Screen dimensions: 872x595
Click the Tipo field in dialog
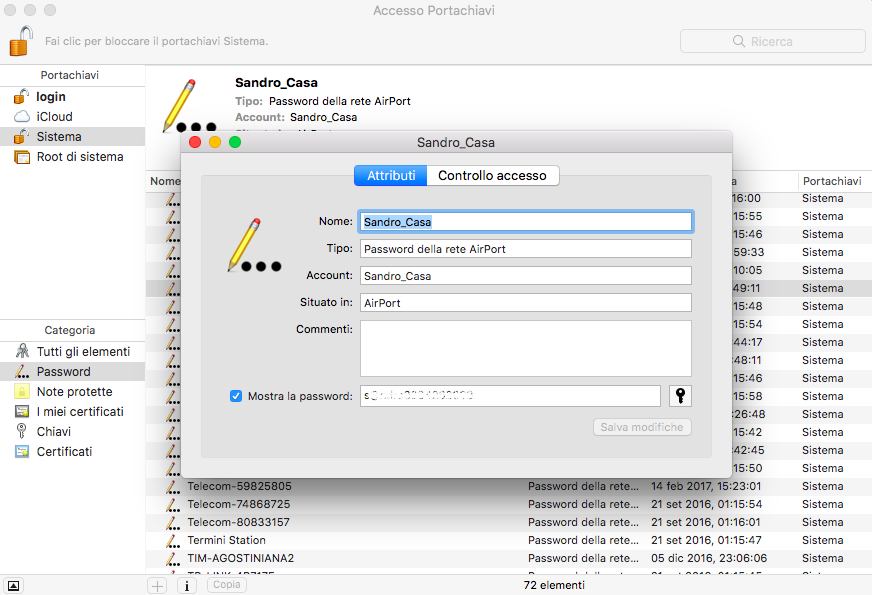(526, 249)
